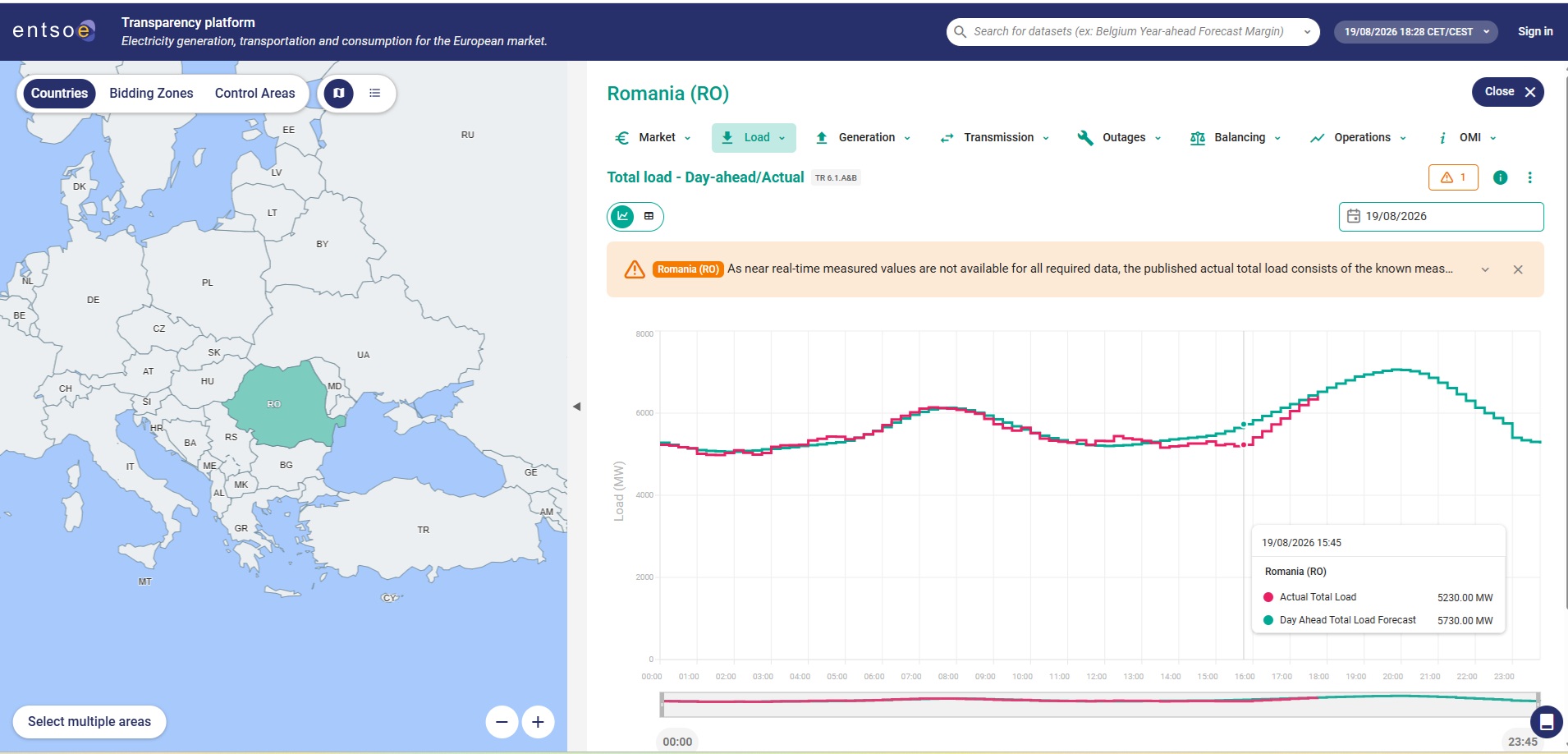Click the Sign in link
The height and width of the screenshot is (754, 1568).
click(x=1535, y=32)
